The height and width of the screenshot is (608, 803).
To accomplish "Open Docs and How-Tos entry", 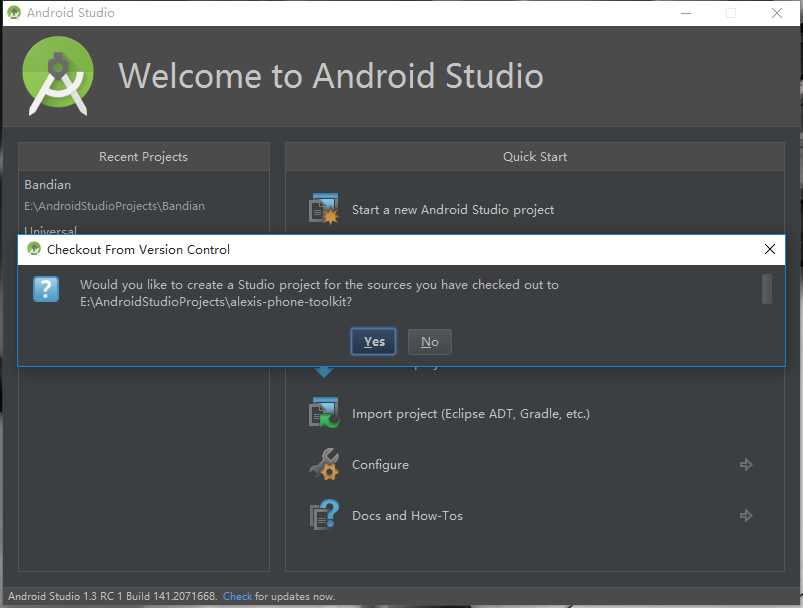I will [407, 515].
